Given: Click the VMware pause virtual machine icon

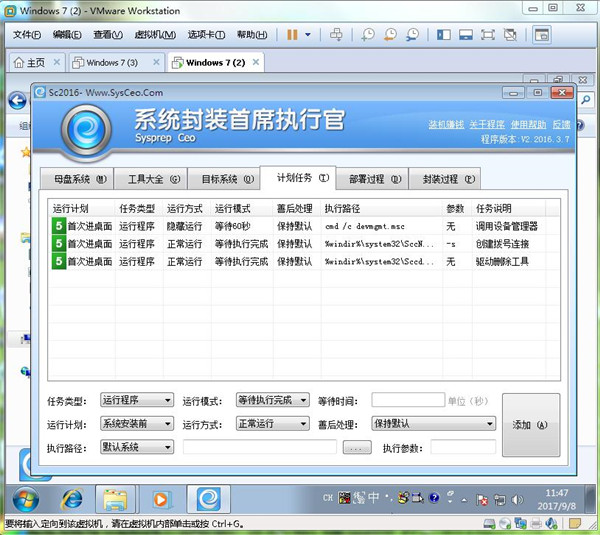Looking at the screenshot, I should (x=292, y=35).
